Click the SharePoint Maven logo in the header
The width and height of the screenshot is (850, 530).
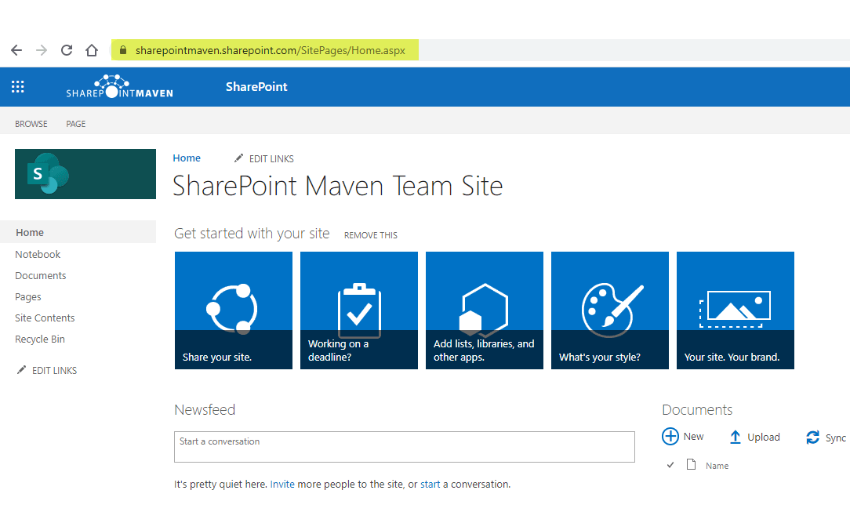pyautogui.click(x=119, y=87)
